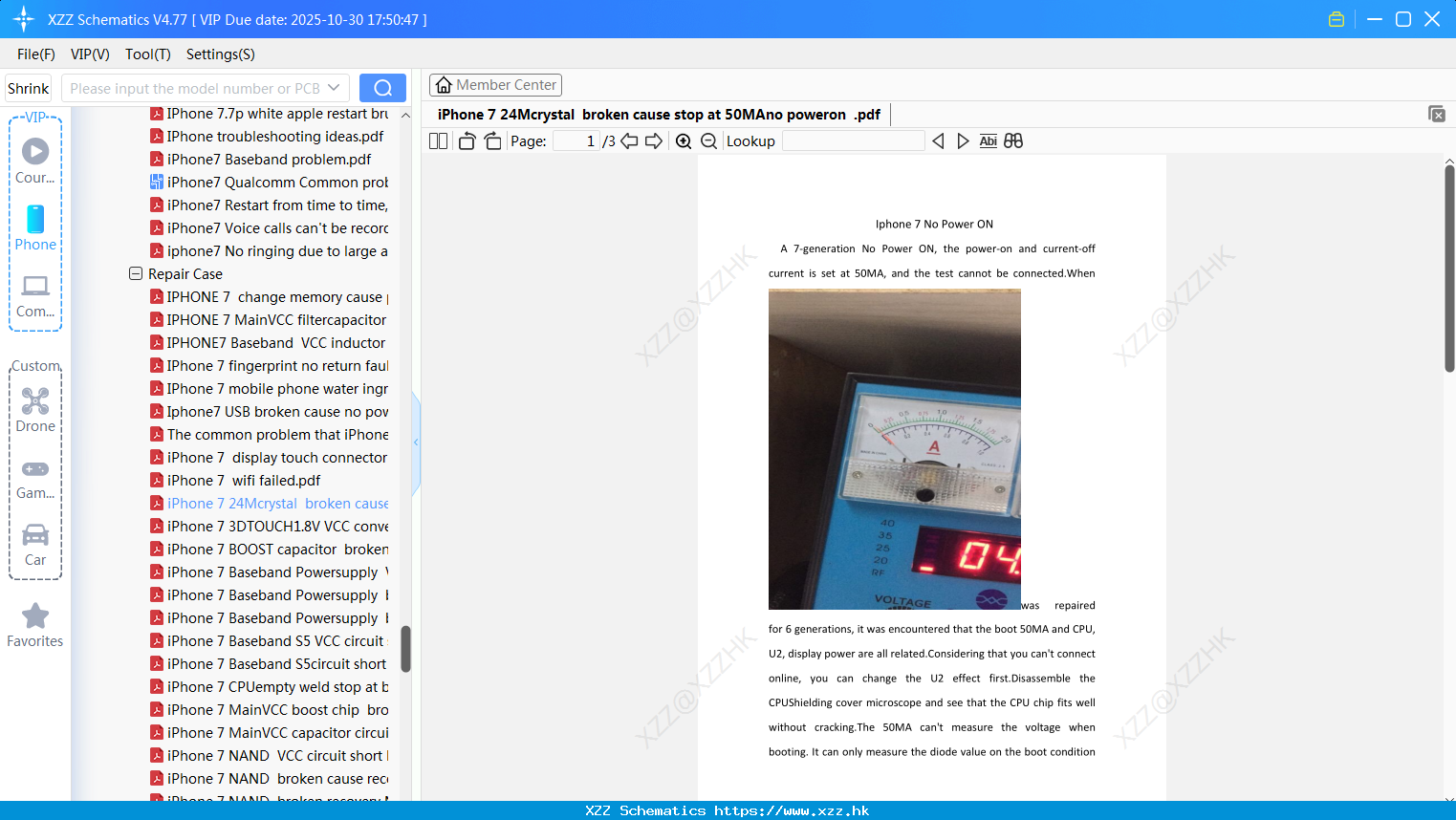
Task: Open iPhone7 Restart from time to time
Action: (269, 205)
